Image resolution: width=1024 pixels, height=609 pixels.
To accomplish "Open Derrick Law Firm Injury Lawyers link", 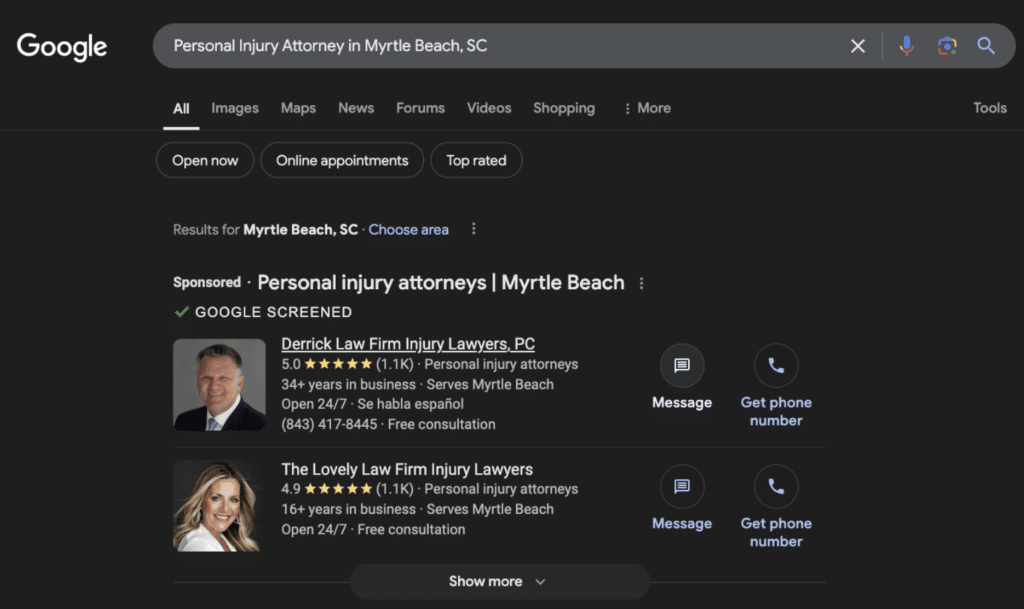I will 408,343.
